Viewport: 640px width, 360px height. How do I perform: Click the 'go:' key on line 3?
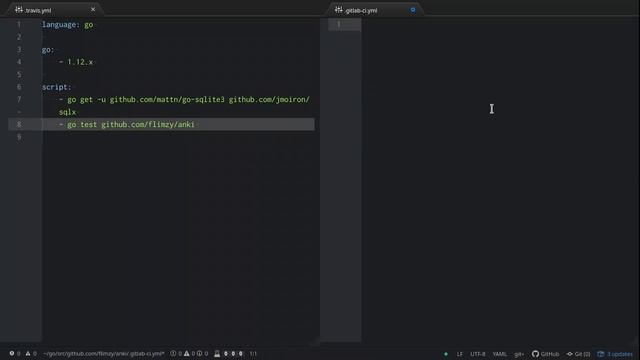47,50
